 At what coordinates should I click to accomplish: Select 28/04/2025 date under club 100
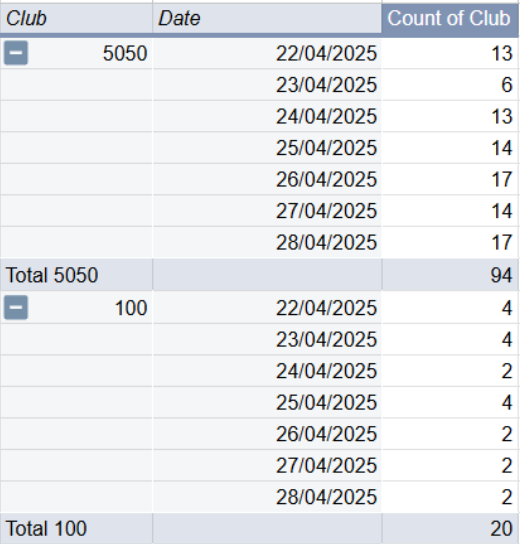click(267, 497)
